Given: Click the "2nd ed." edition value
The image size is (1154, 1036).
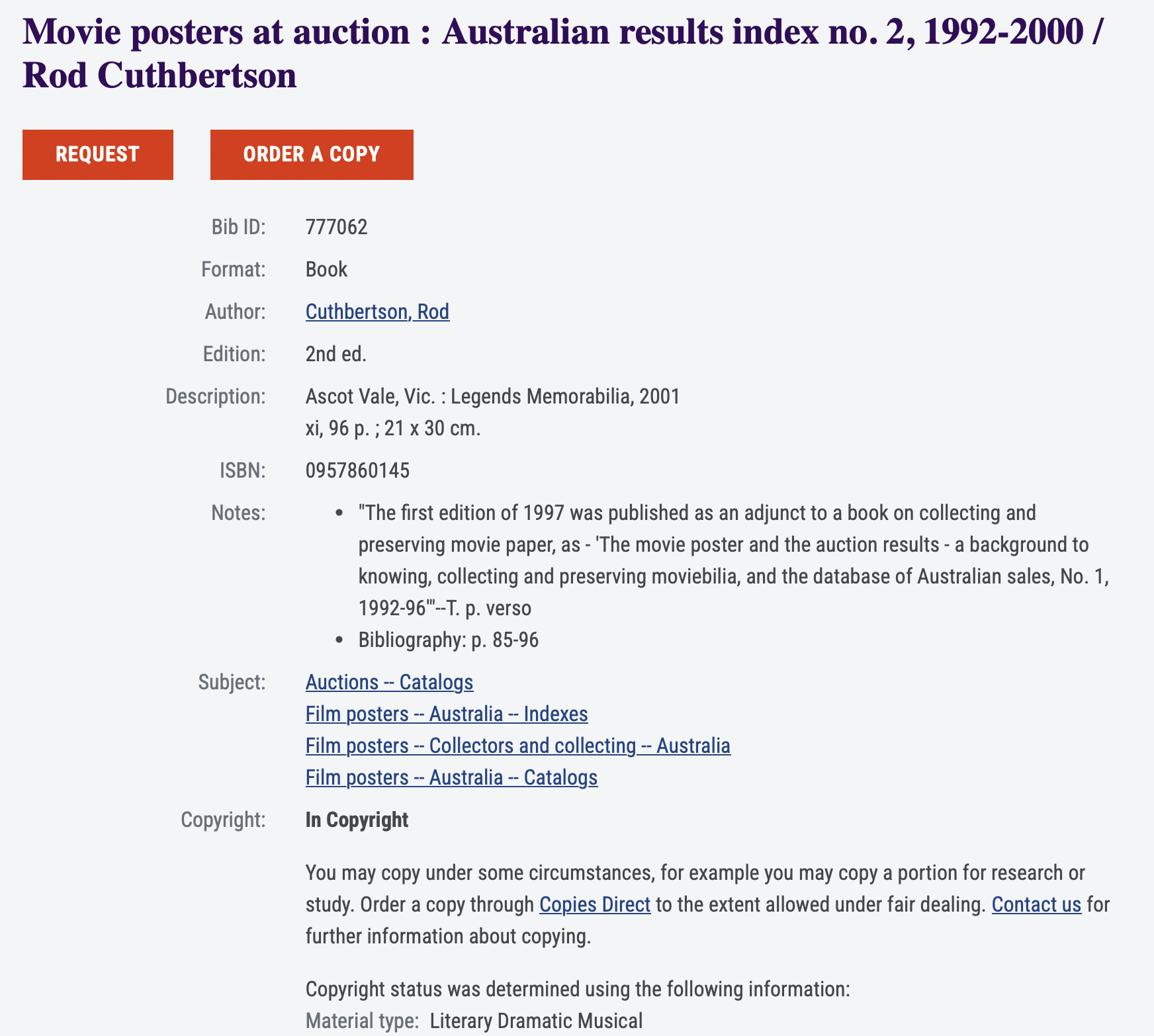Looking at the screenshot, I should tap(335, 354).
